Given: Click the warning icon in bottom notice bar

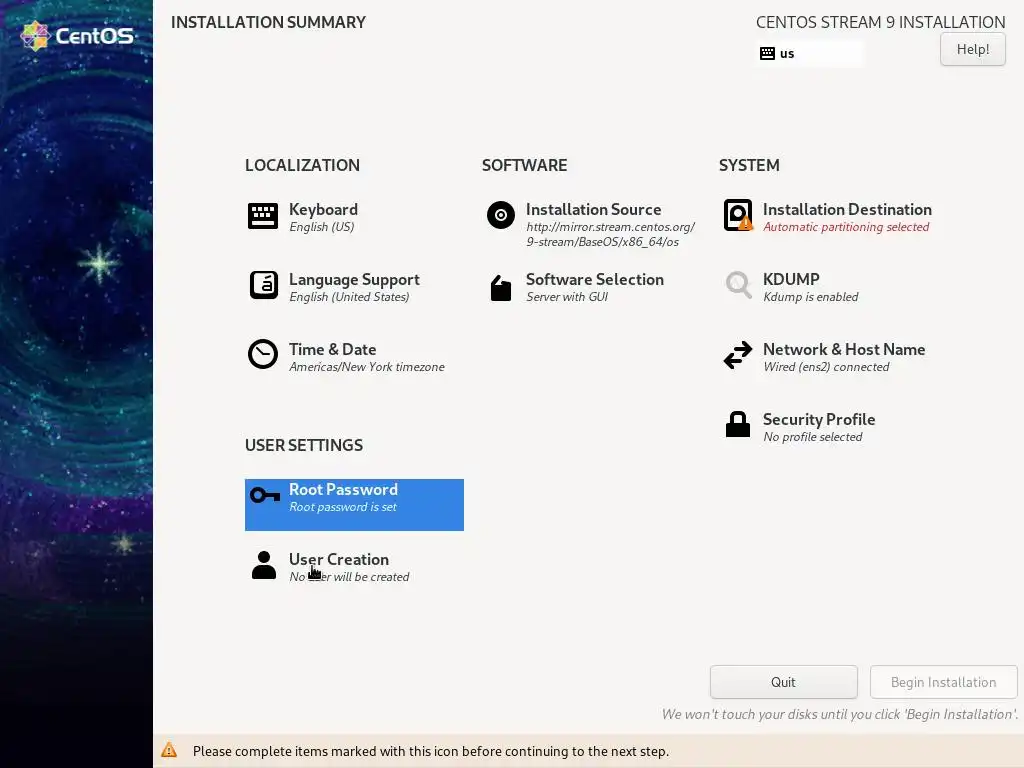Looking at the screenshot, I should point(169,750).
